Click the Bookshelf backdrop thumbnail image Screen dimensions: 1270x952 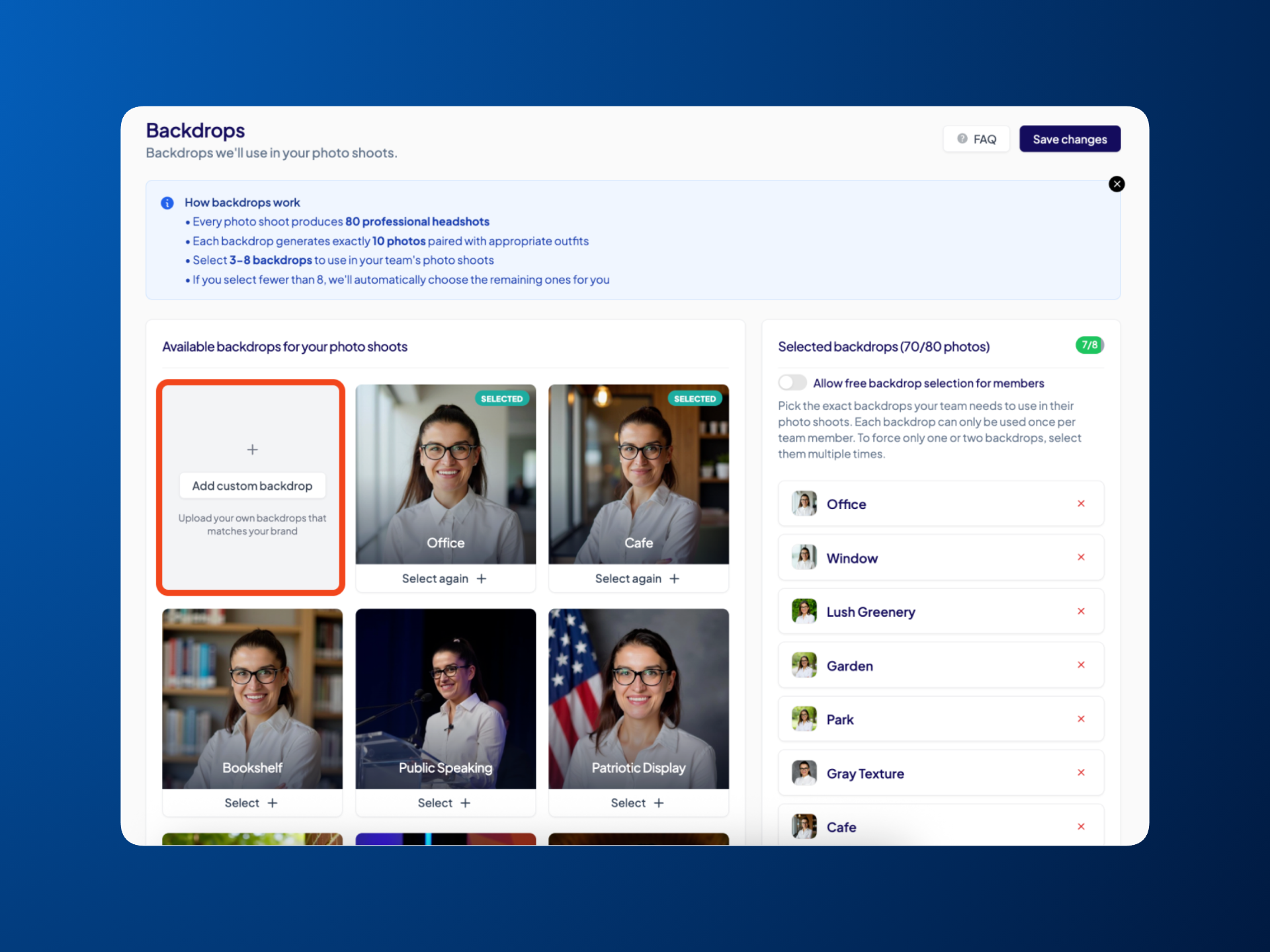click(x=252, y=694)
